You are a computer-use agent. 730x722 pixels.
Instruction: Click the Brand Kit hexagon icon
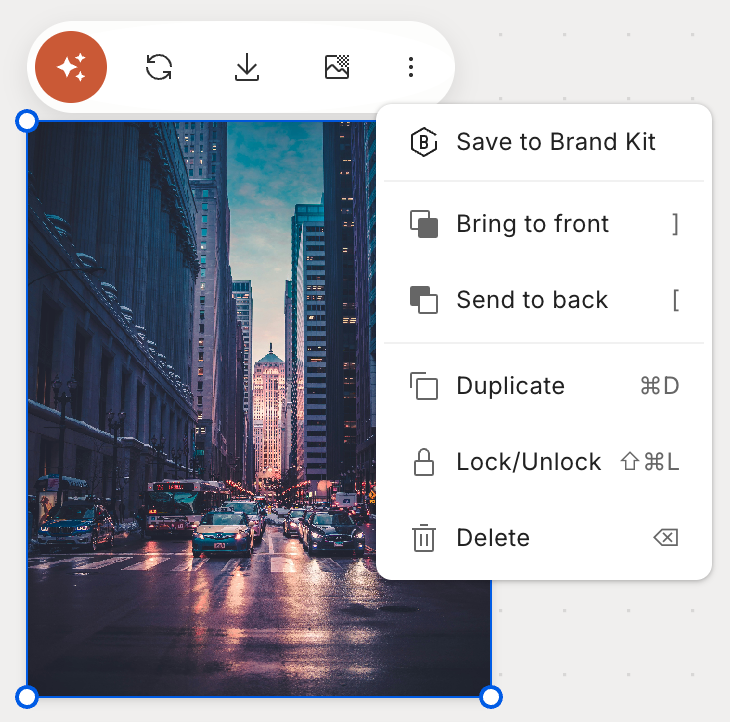pyautogui.click(x=424, y=142)
